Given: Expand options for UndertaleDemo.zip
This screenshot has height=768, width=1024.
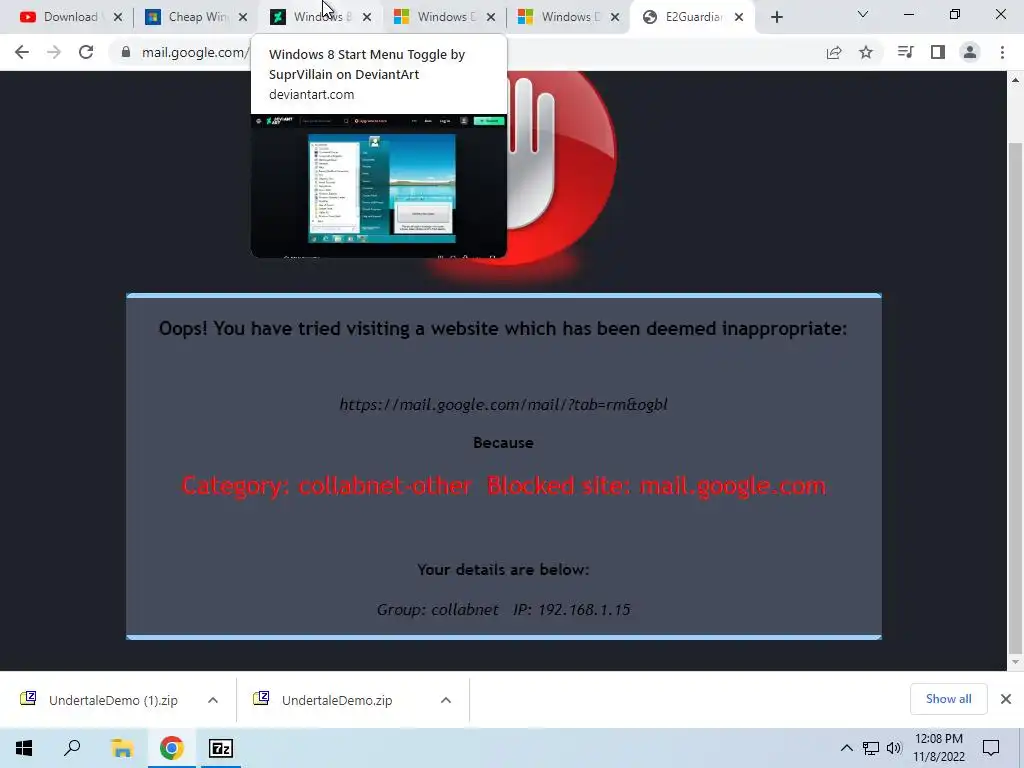Looking at the screenshot, I should 446,700.
